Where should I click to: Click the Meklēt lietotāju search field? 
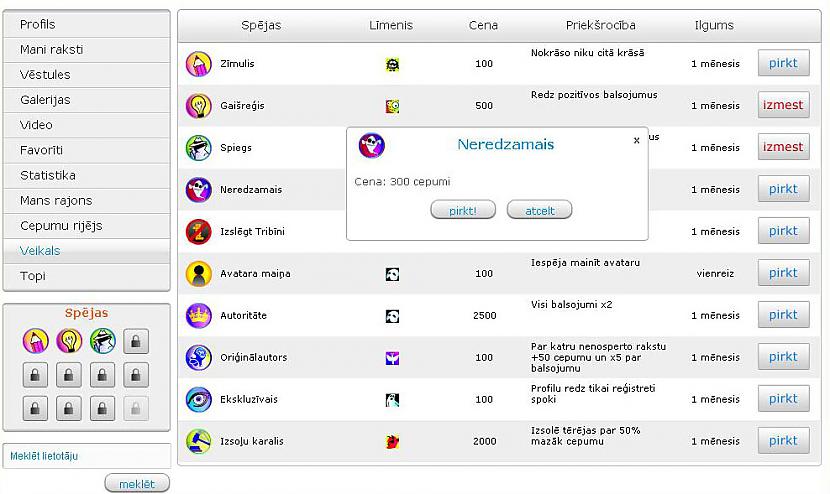click(87, 456)
